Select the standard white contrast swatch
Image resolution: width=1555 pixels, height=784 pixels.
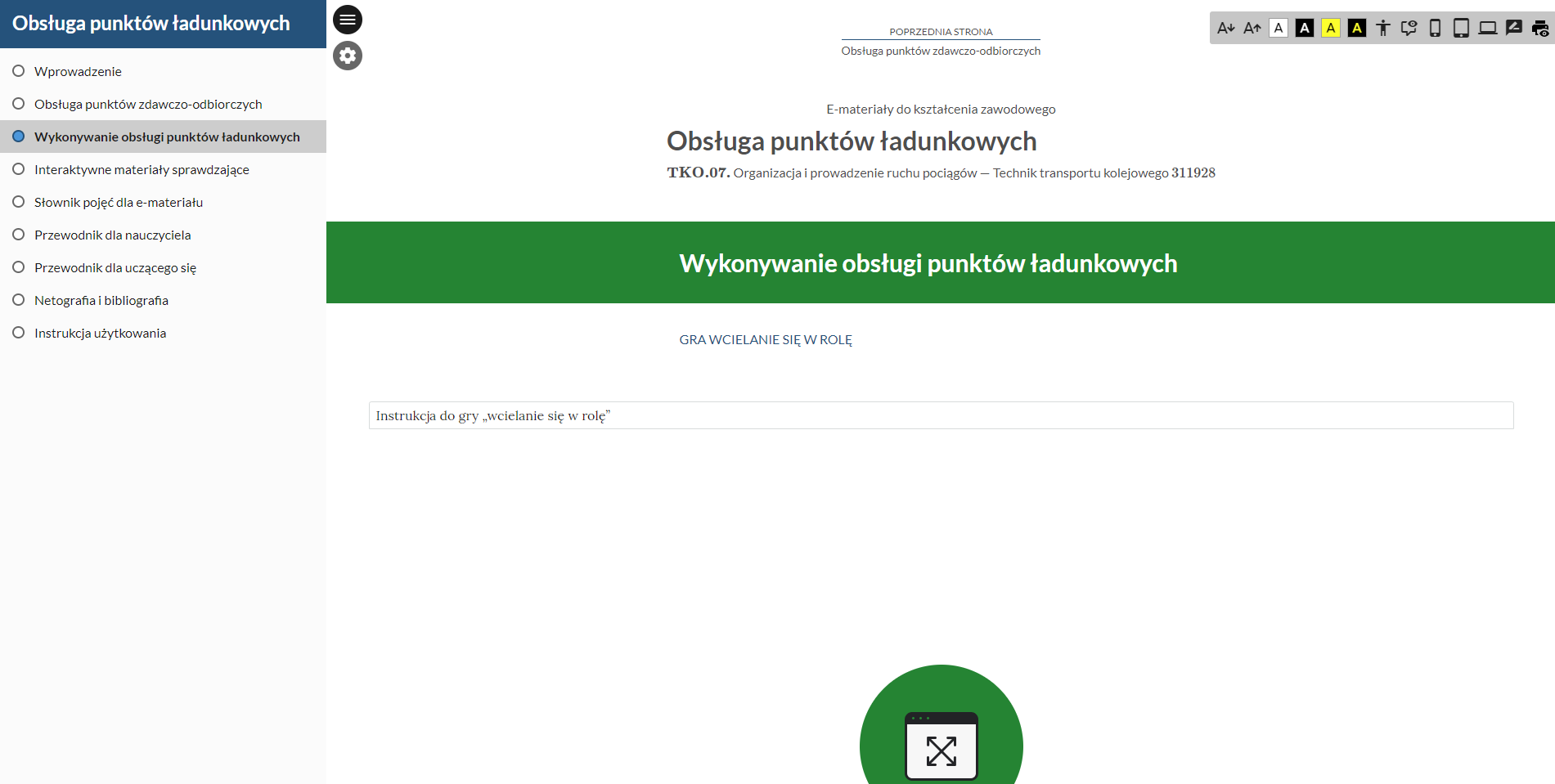pos(1279,27)
